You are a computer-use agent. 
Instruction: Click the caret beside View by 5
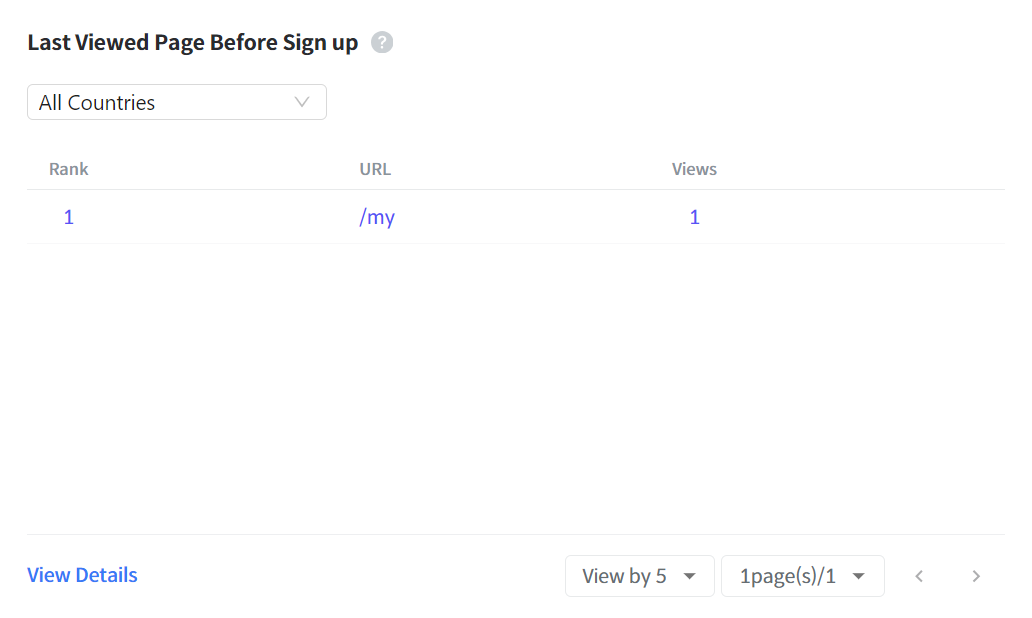pyautogui.click(x=689, y=577)
